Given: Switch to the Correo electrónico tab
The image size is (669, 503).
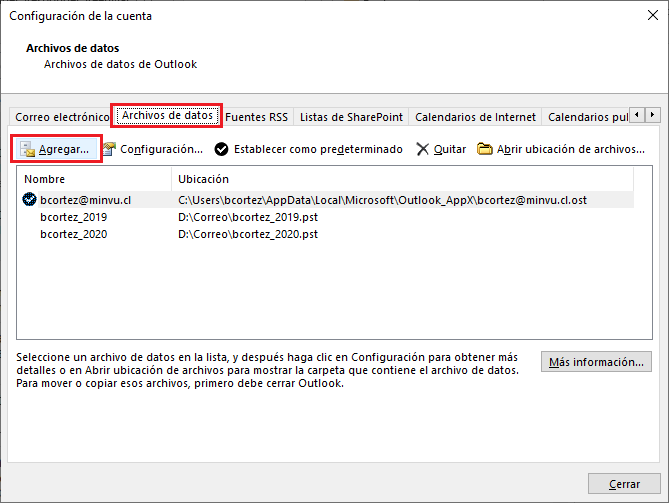Looking at the screenshot, I should coord(61,117).
